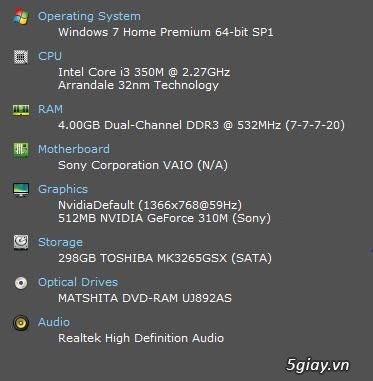Open the Optical Drives section heading

78,282
